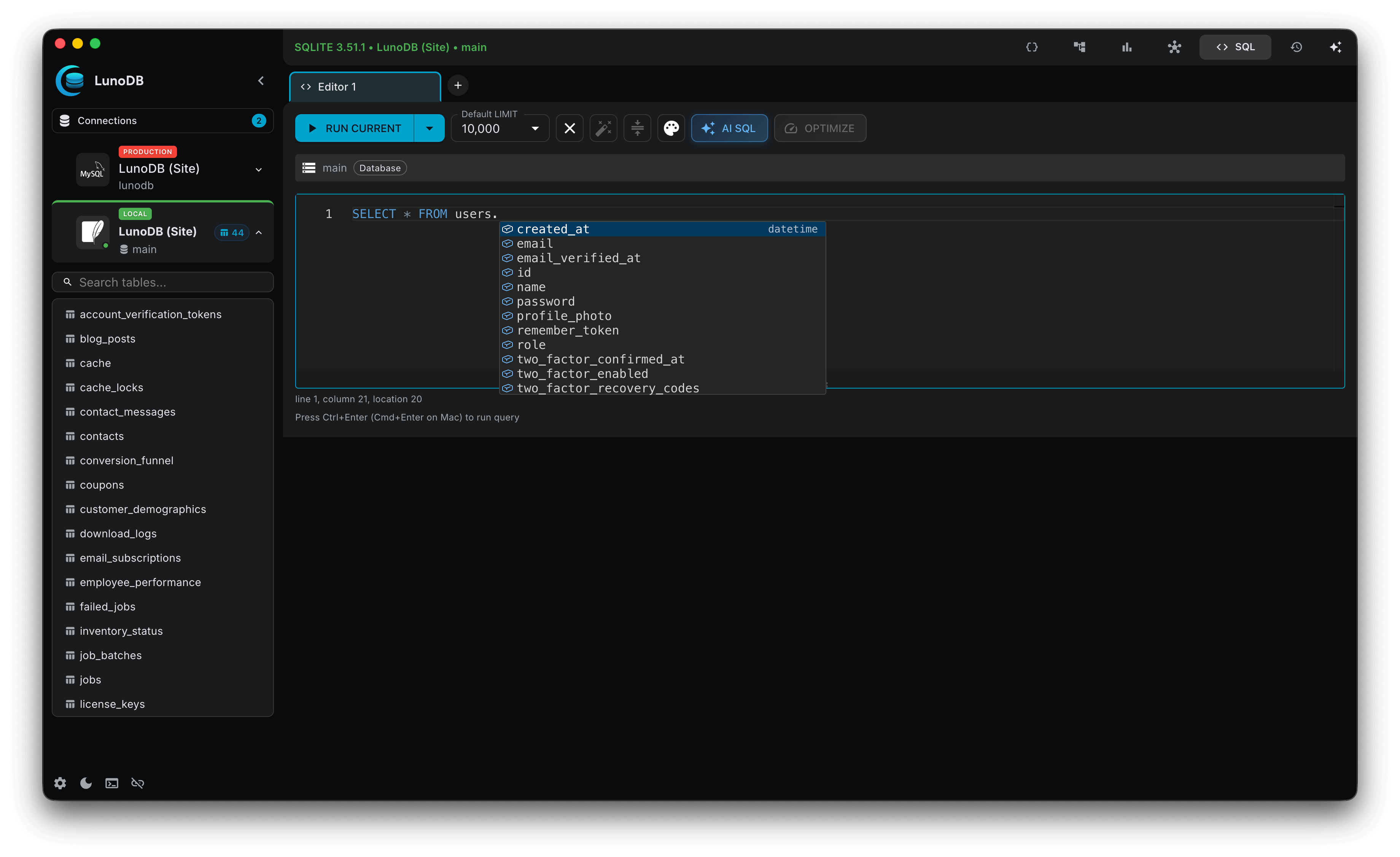Screen dimensions: 1400x857
Task: Click the curly braces code icon
Action: coord(1032,47)
